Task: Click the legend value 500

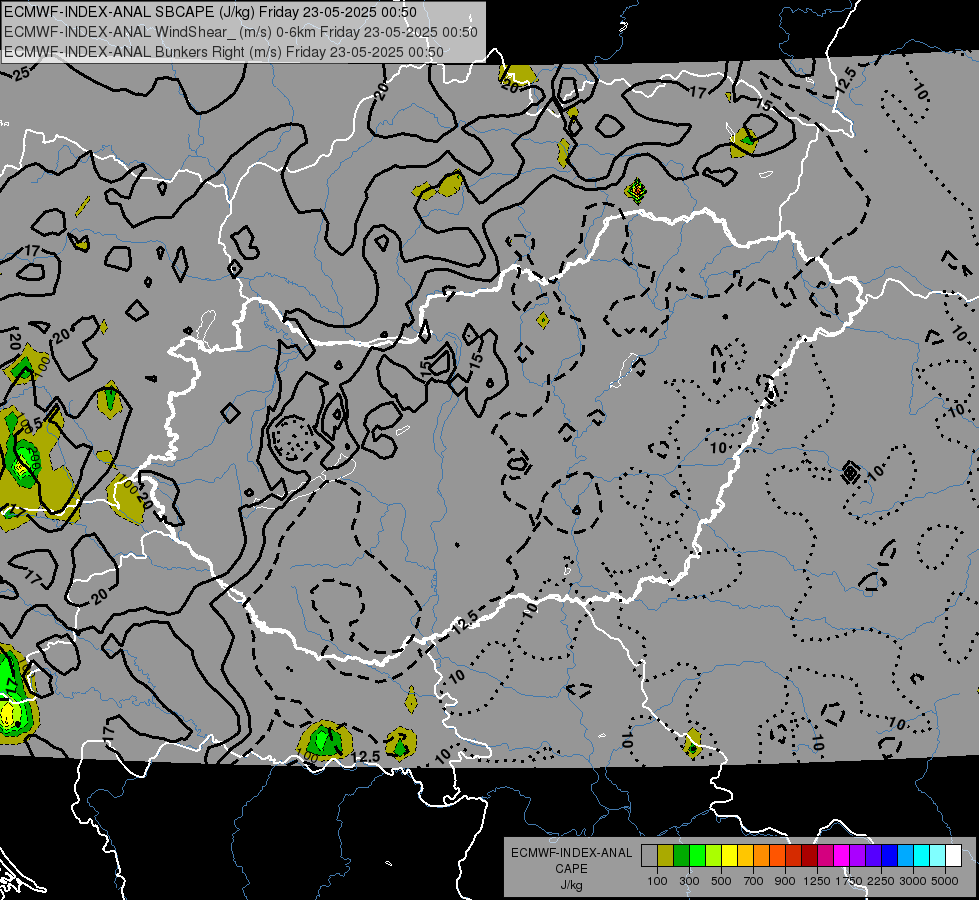Action: click(x=721, y=881)
